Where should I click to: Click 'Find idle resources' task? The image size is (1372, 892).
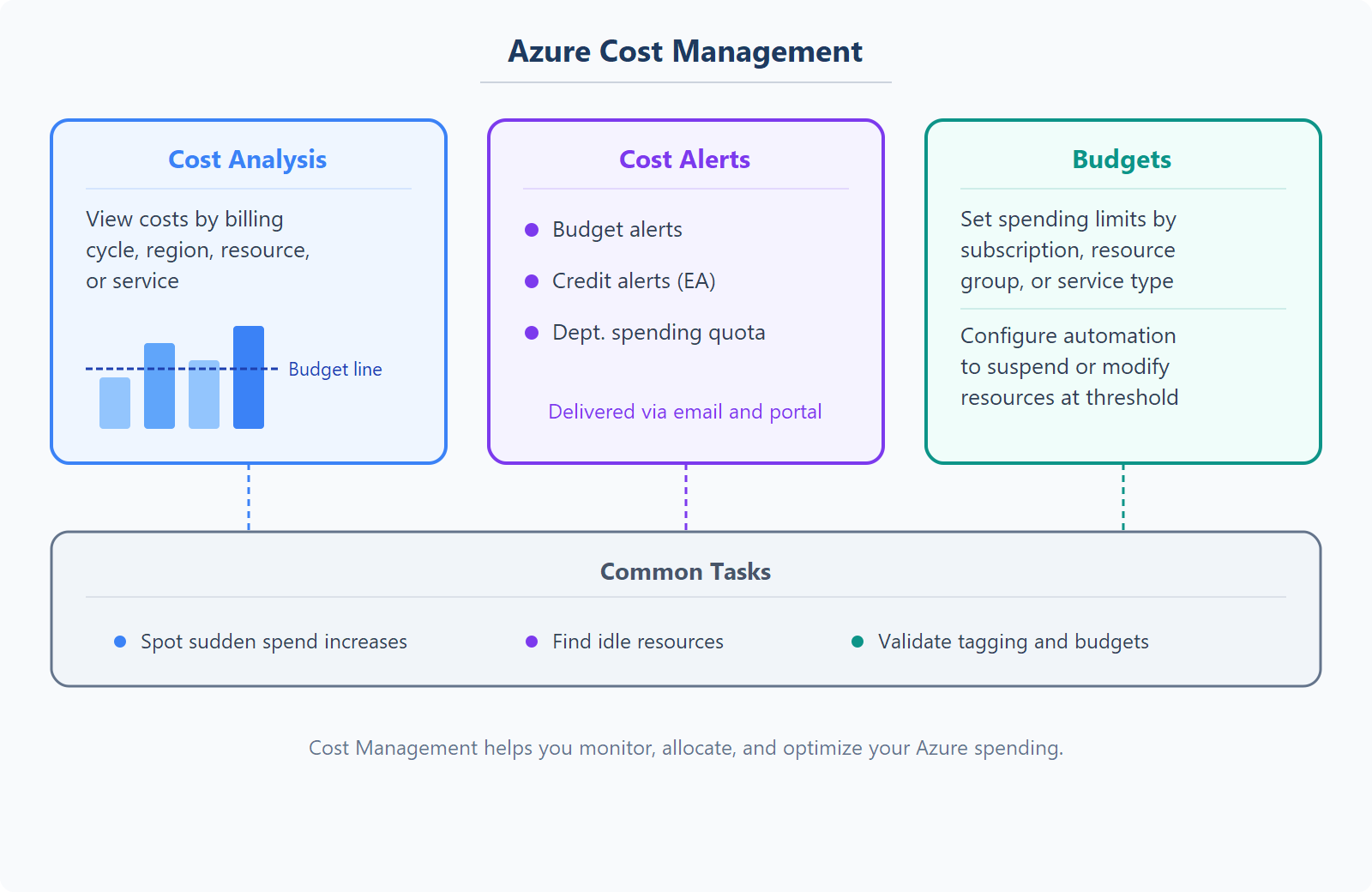click(638, 642)
